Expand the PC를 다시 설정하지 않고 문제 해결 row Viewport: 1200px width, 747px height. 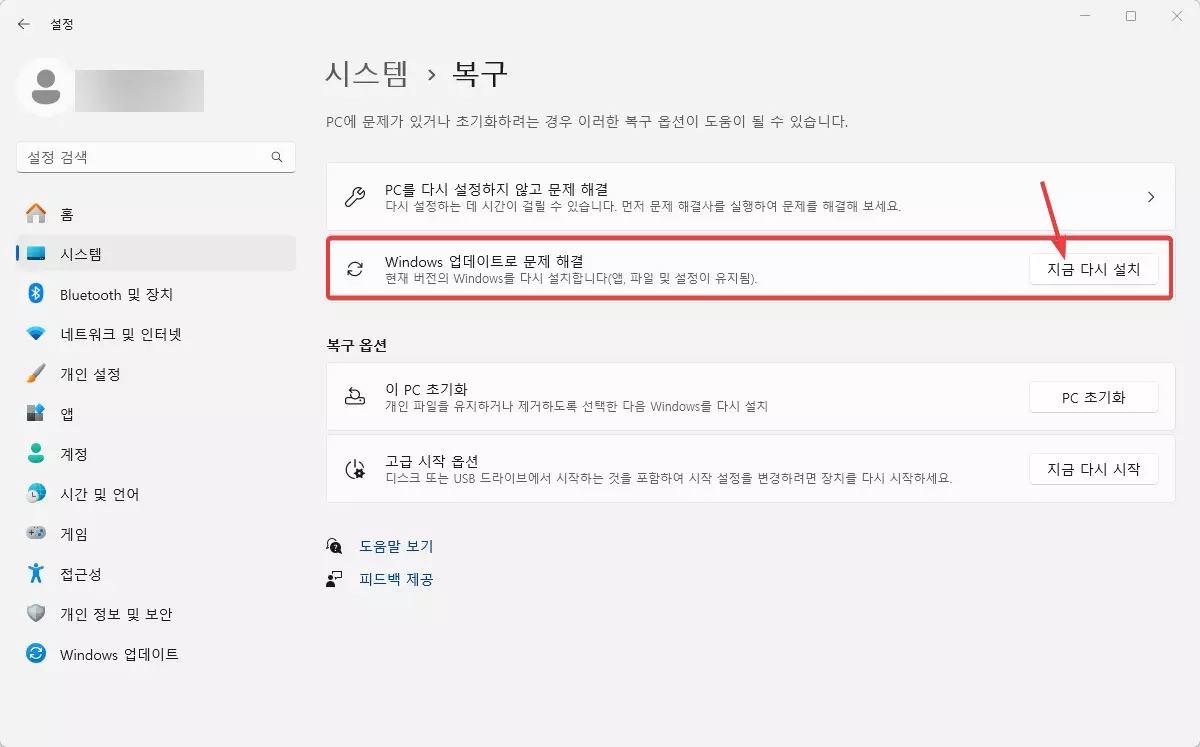tap(748, 198)
